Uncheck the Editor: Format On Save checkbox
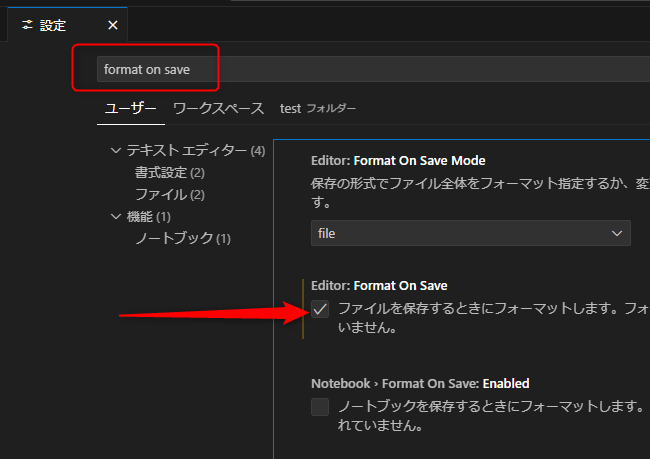Screen dimensions: 650x459 pyautogui.click(x=320, y=309)
